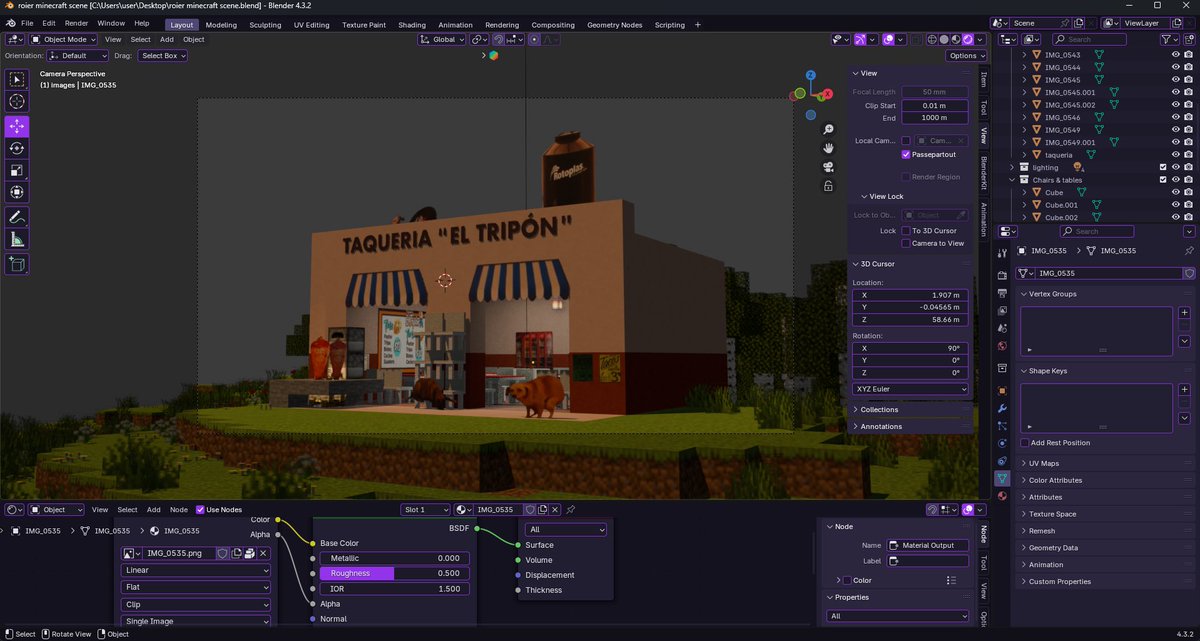Open the Edit menu
Screen dimensions: 1200x641
49,24
